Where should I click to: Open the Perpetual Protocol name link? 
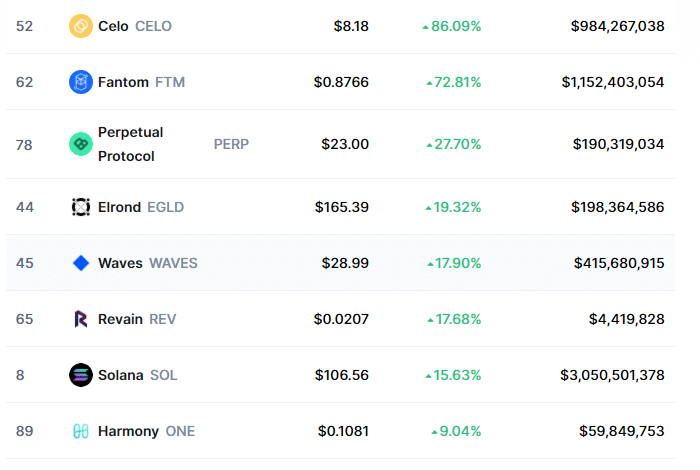[130, 144]
